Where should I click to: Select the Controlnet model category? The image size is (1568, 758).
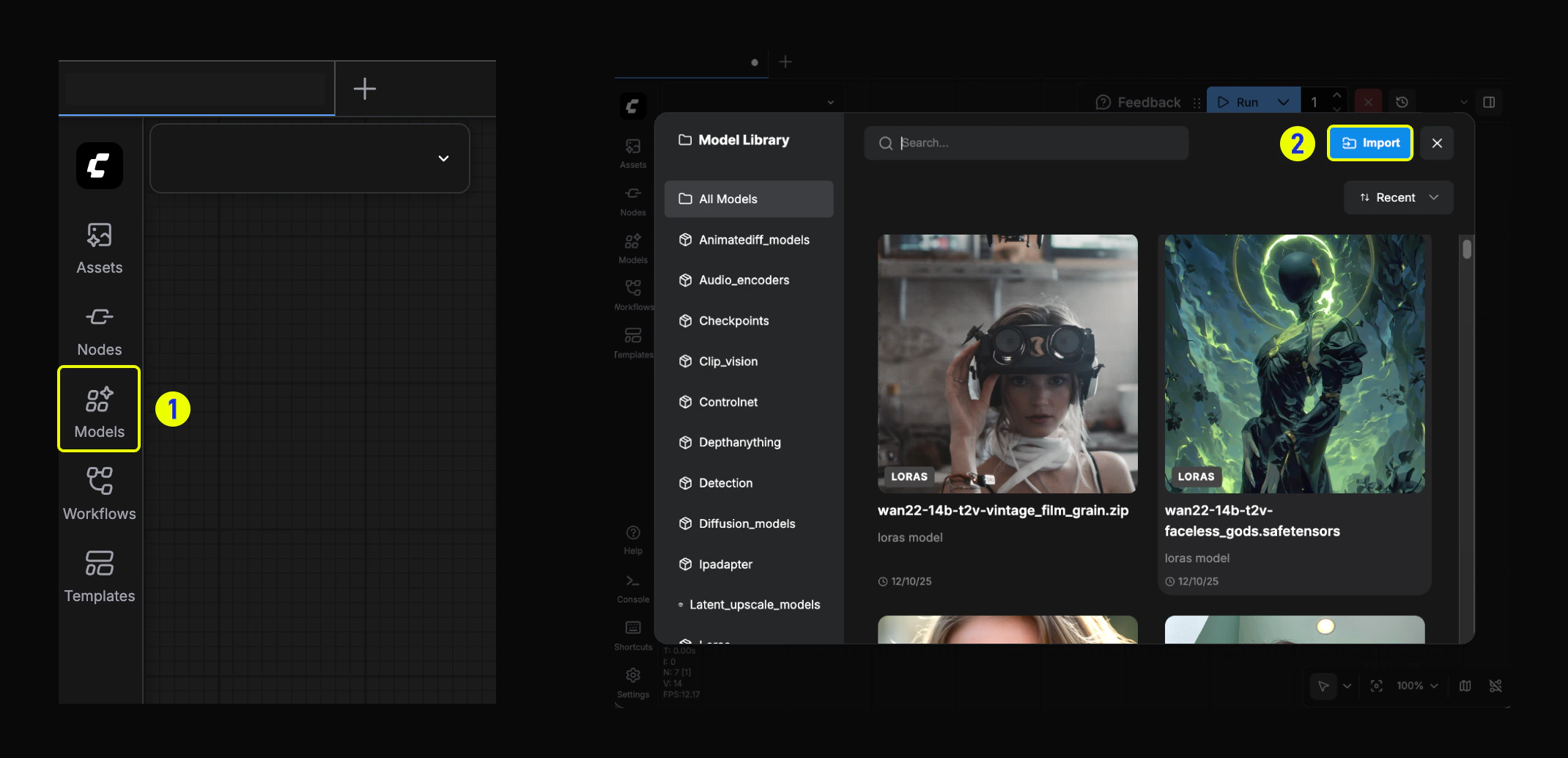tap(728, 402)
